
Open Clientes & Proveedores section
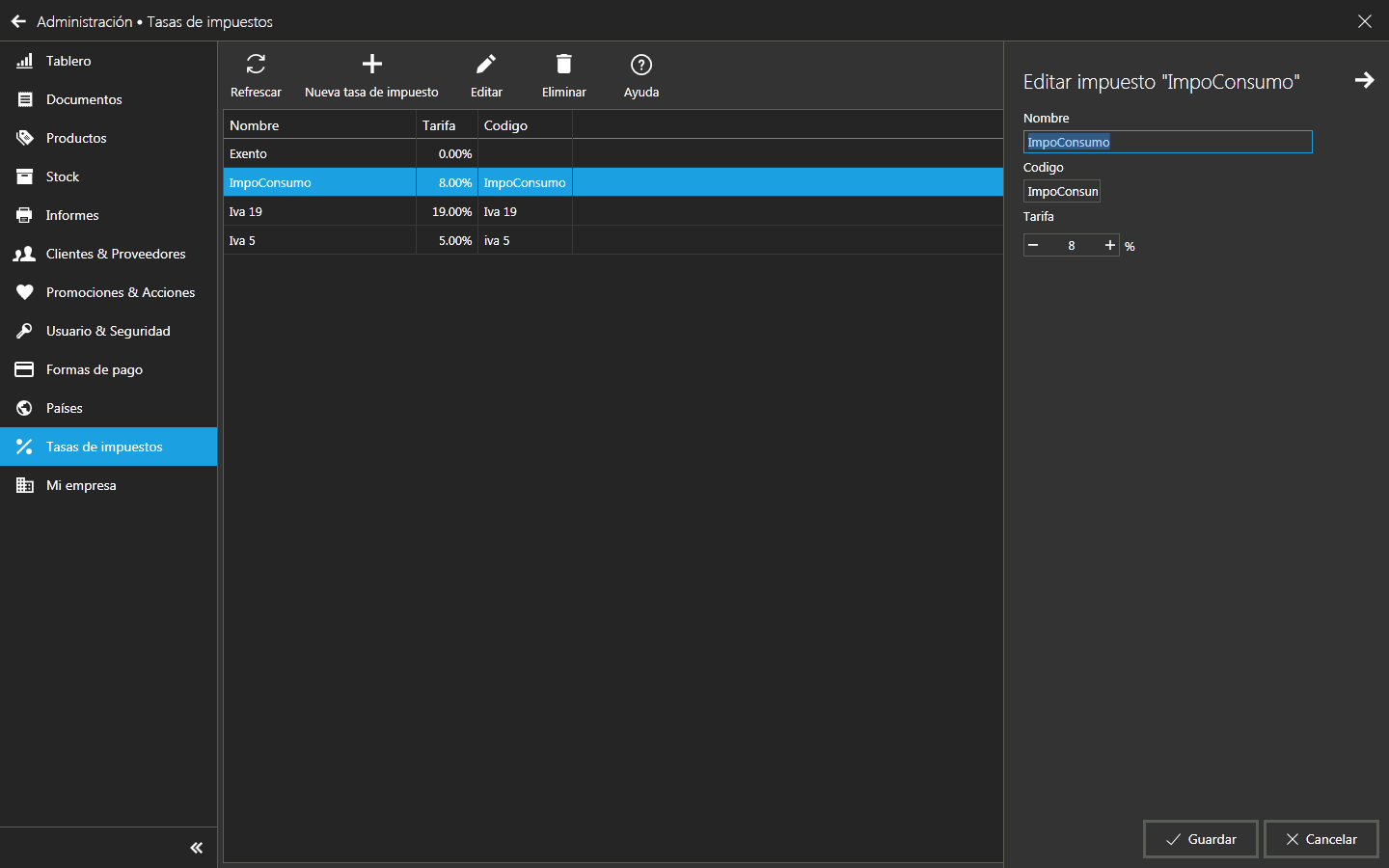(116, 254)
